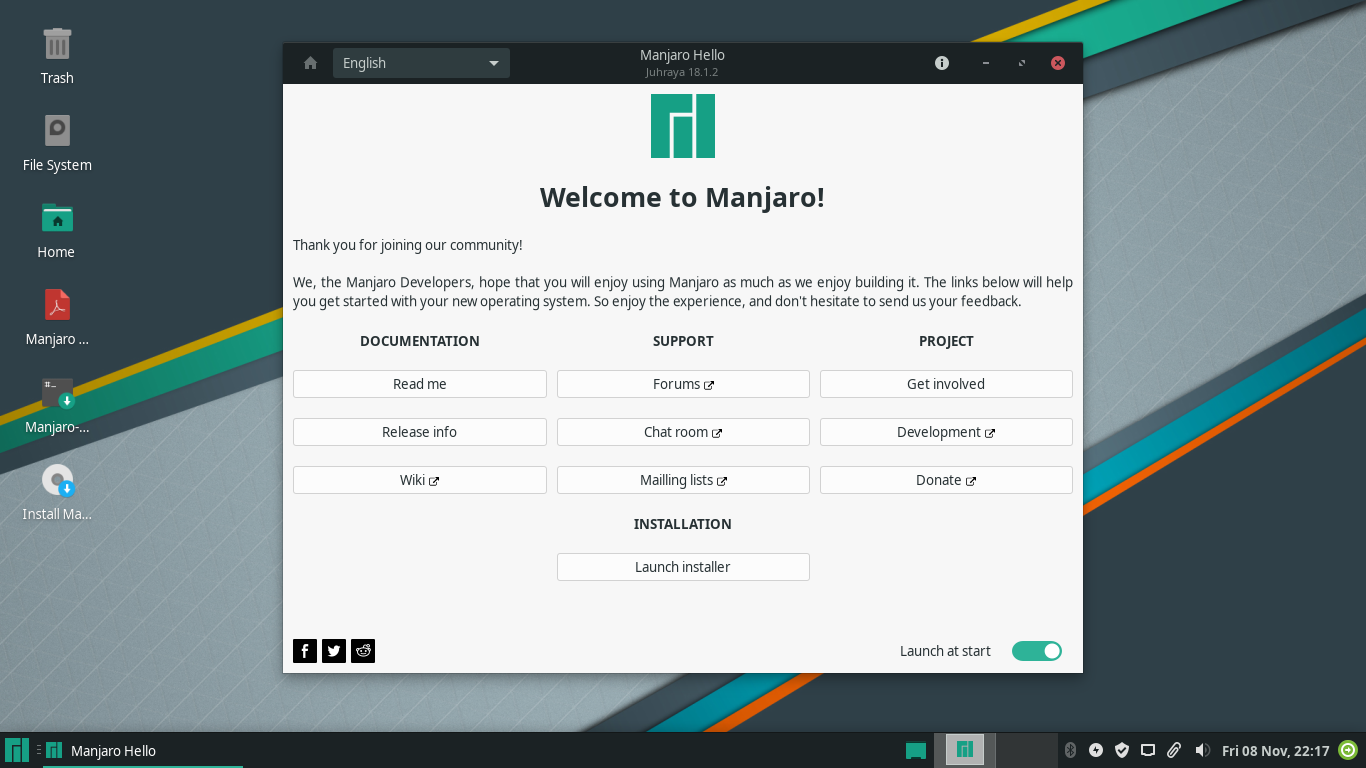Click the Manjaro Hello taskbar entry

[x=143, y=750]
